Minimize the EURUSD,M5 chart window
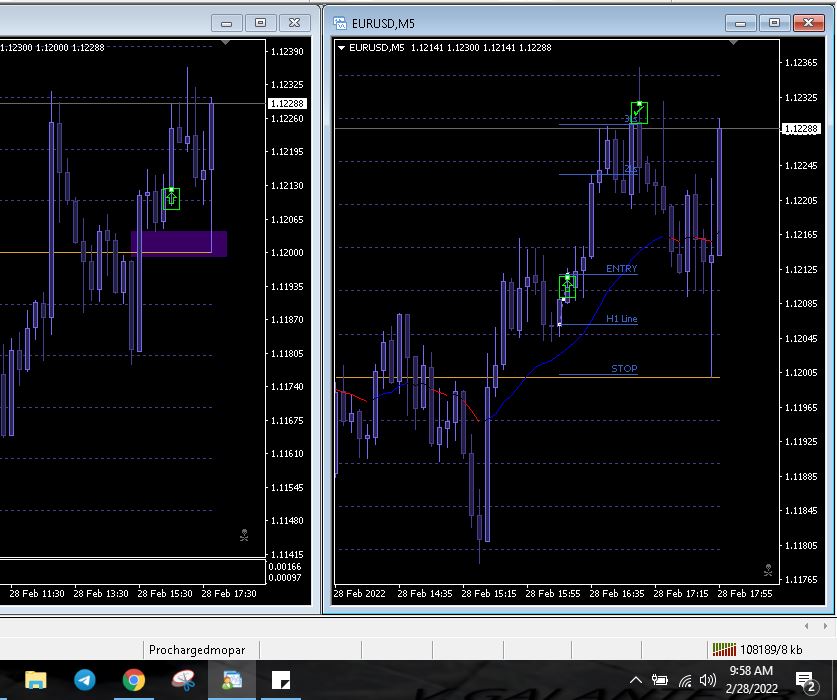Image resolution: width=837 pixels, height=700 pixels. pos(740,23)
